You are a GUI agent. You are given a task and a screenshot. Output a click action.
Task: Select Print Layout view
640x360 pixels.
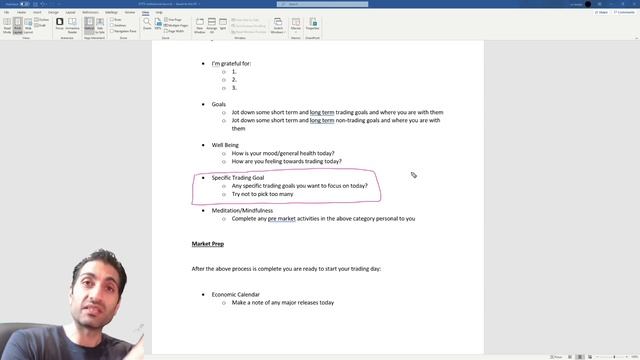point(18,26)
